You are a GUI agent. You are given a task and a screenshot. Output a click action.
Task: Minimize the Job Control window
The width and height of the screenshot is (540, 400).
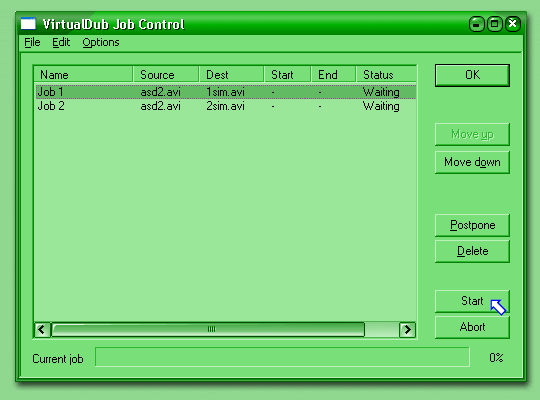click(x=477, y=24)
